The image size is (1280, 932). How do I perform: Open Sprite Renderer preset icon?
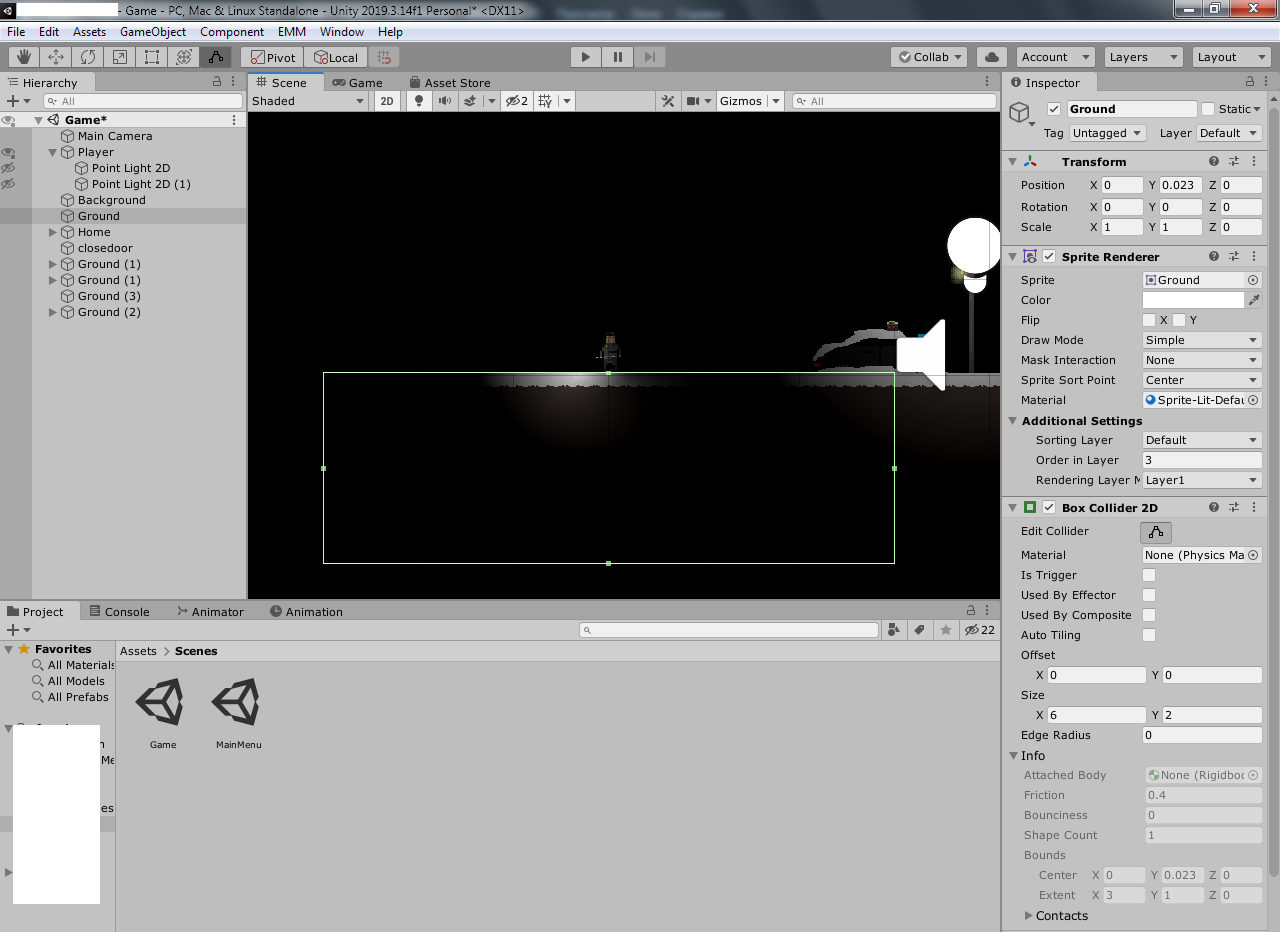click(x=1234, y=256)
